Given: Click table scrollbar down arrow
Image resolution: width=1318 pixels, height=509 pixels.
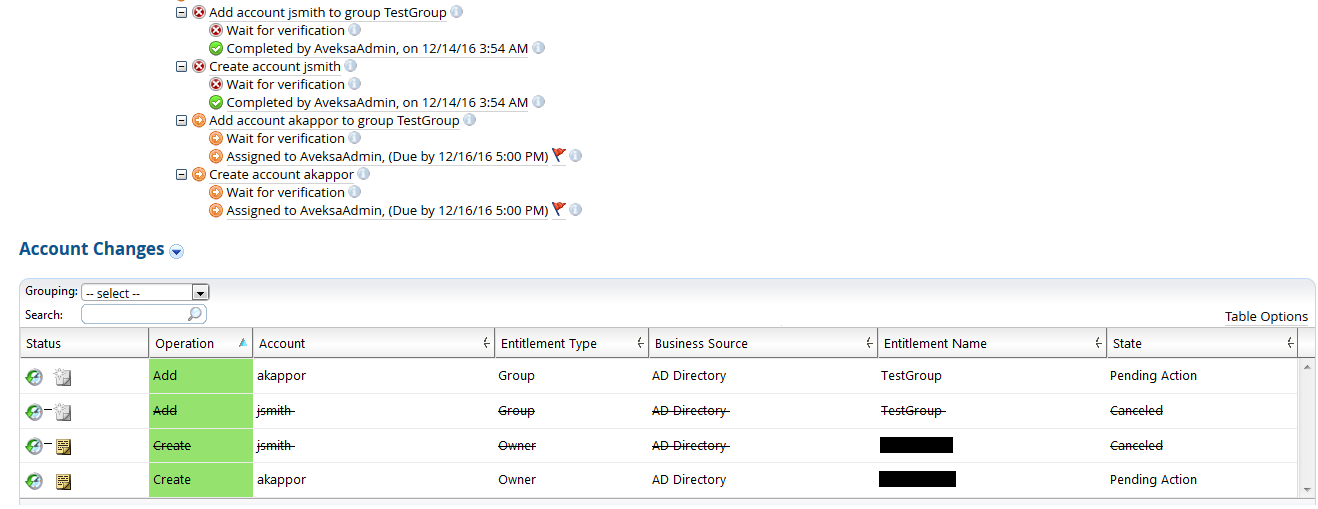Looking at the screenshot, I should point(1307,489).
